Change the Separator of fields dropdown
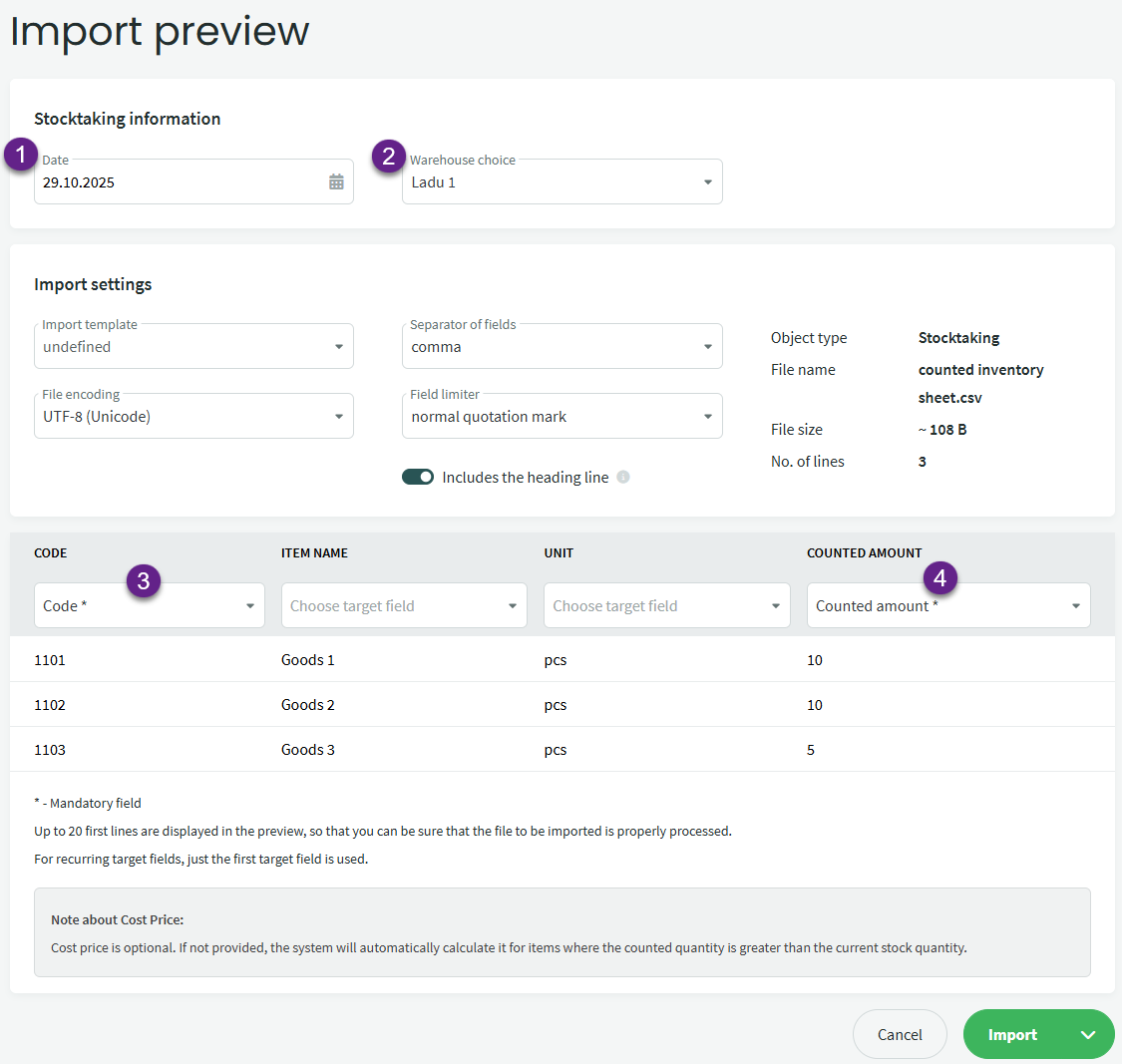The height and width of the screenshot is (1064, 1122). tap(561, 347)
